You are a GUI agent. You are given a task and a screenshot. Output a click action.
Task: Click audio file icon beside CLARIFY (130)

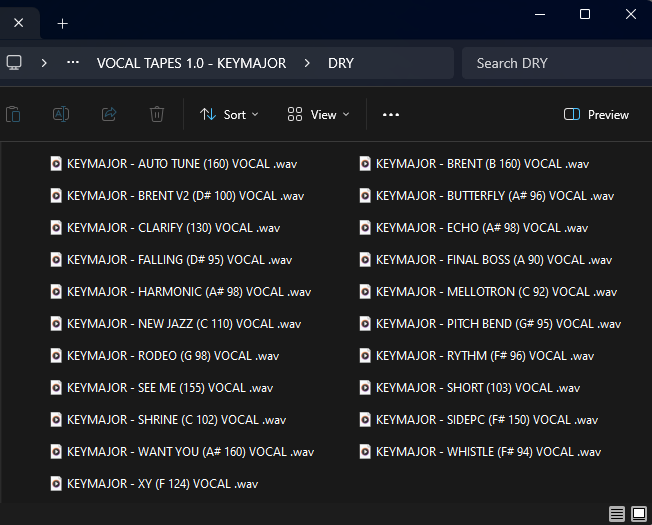point(56,228)
